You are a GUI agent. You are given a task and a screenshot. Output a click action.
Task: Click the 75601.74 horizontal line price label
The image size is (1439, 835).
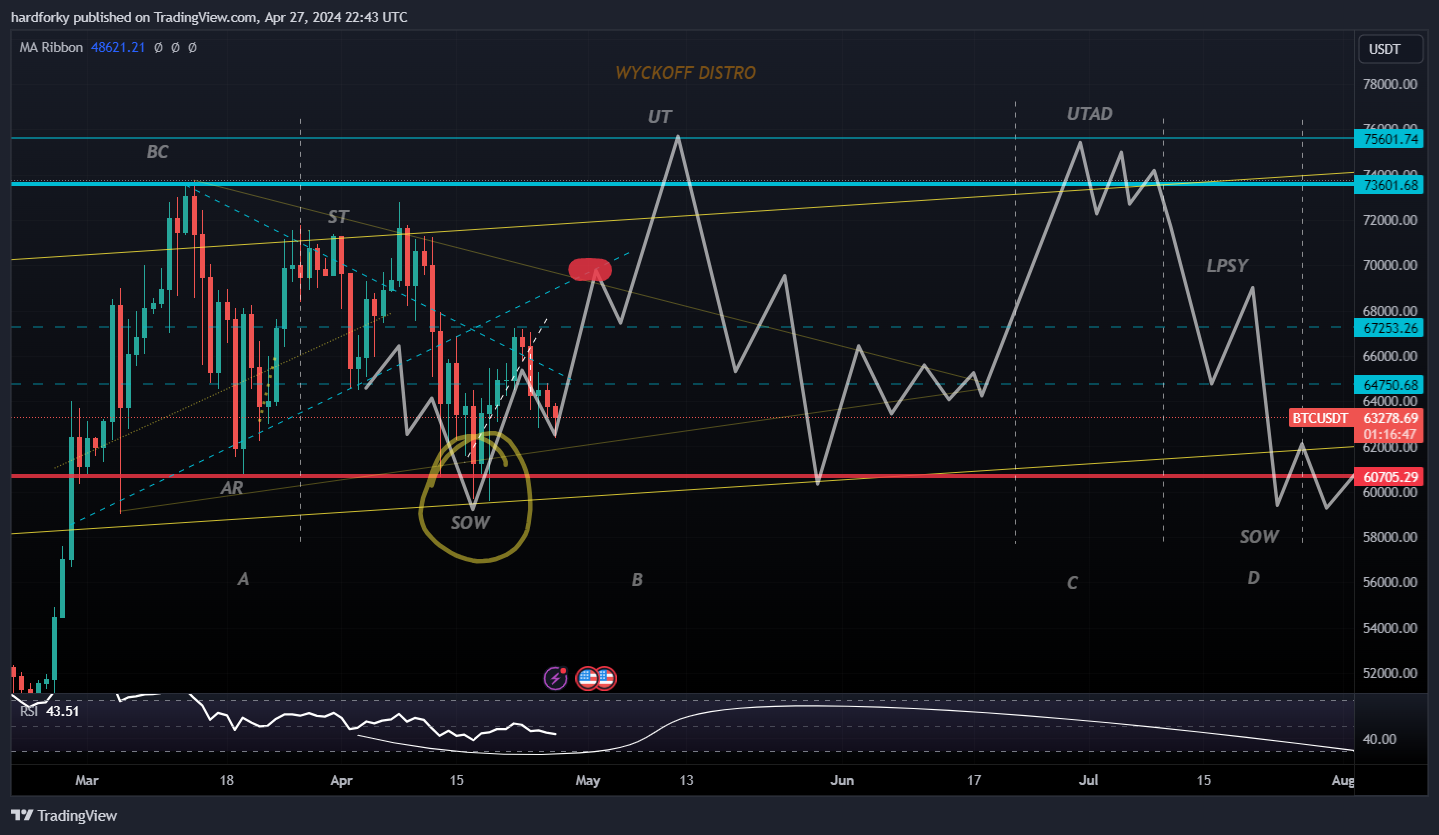pos(1389,139)
